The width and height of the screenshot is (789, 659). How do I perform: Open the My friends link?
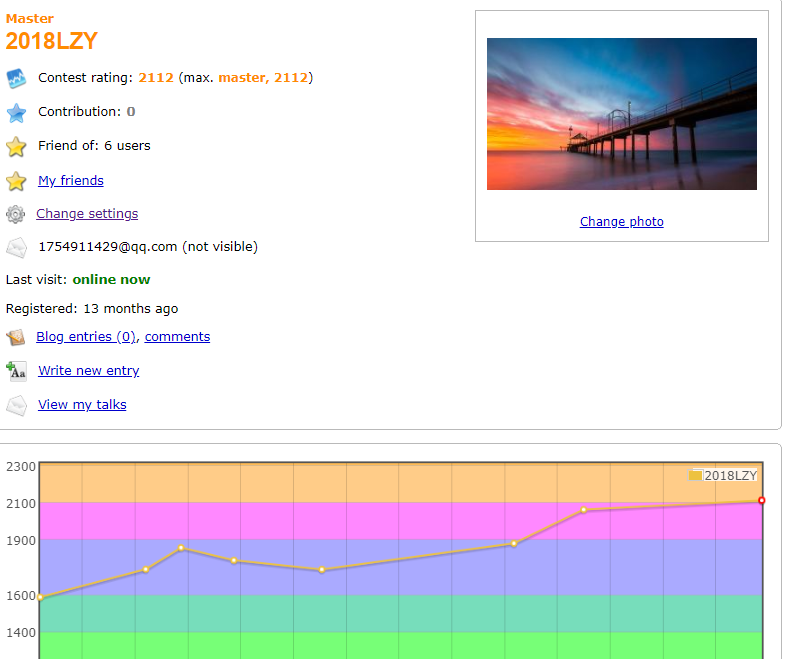click(71, 180)
